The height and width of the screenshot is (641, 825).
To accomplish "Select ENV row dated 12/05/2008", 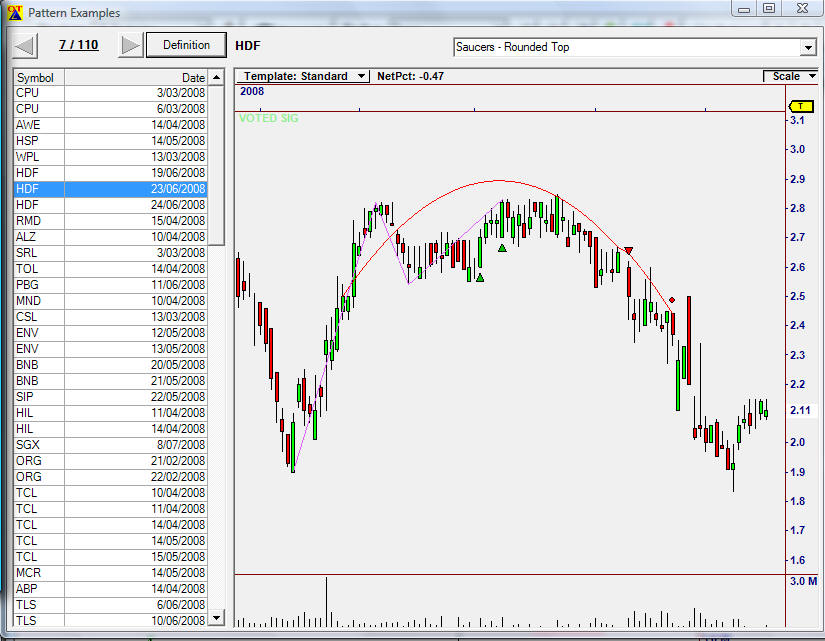I will [110, 333].
